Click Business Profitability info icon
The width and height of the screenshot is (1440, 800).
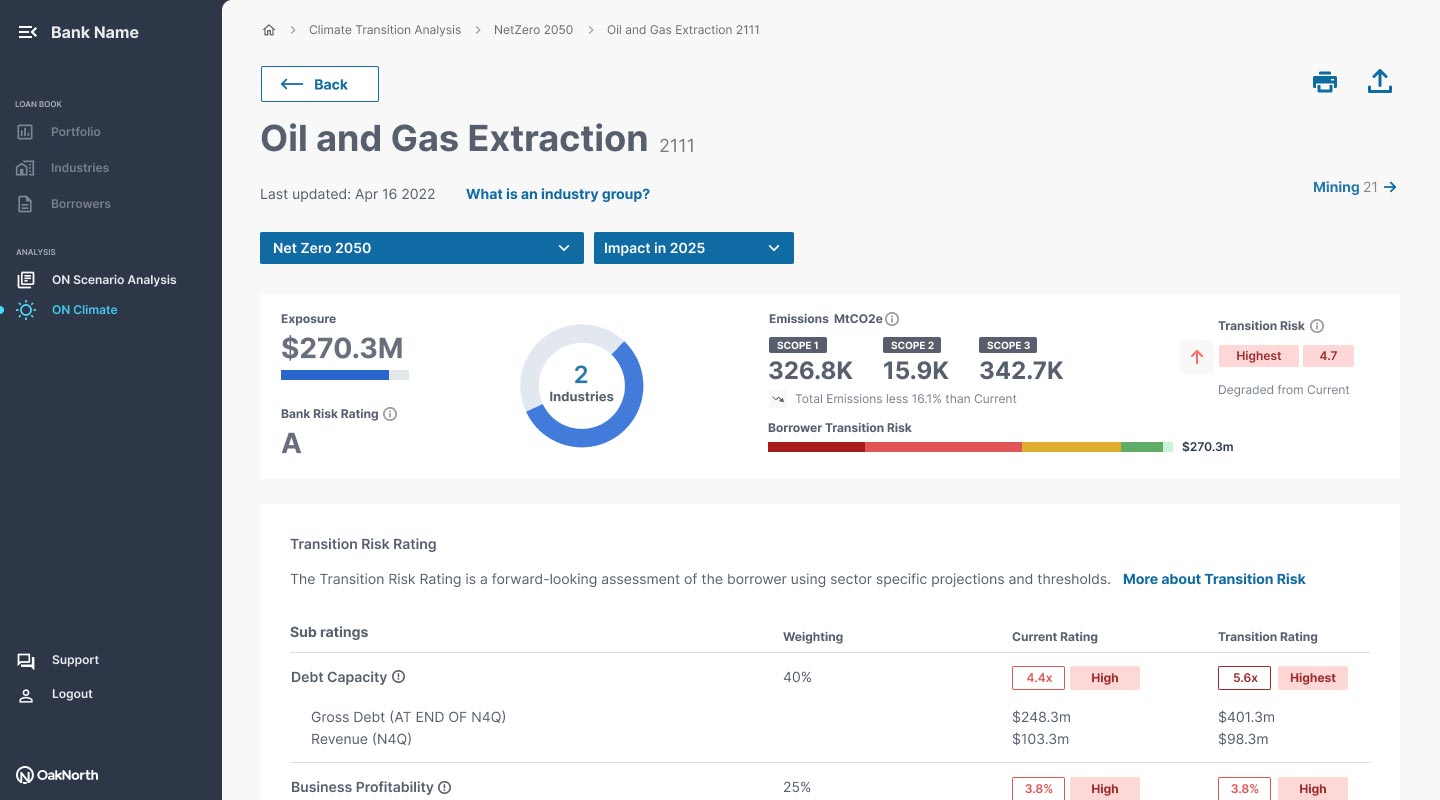point(445,787)
